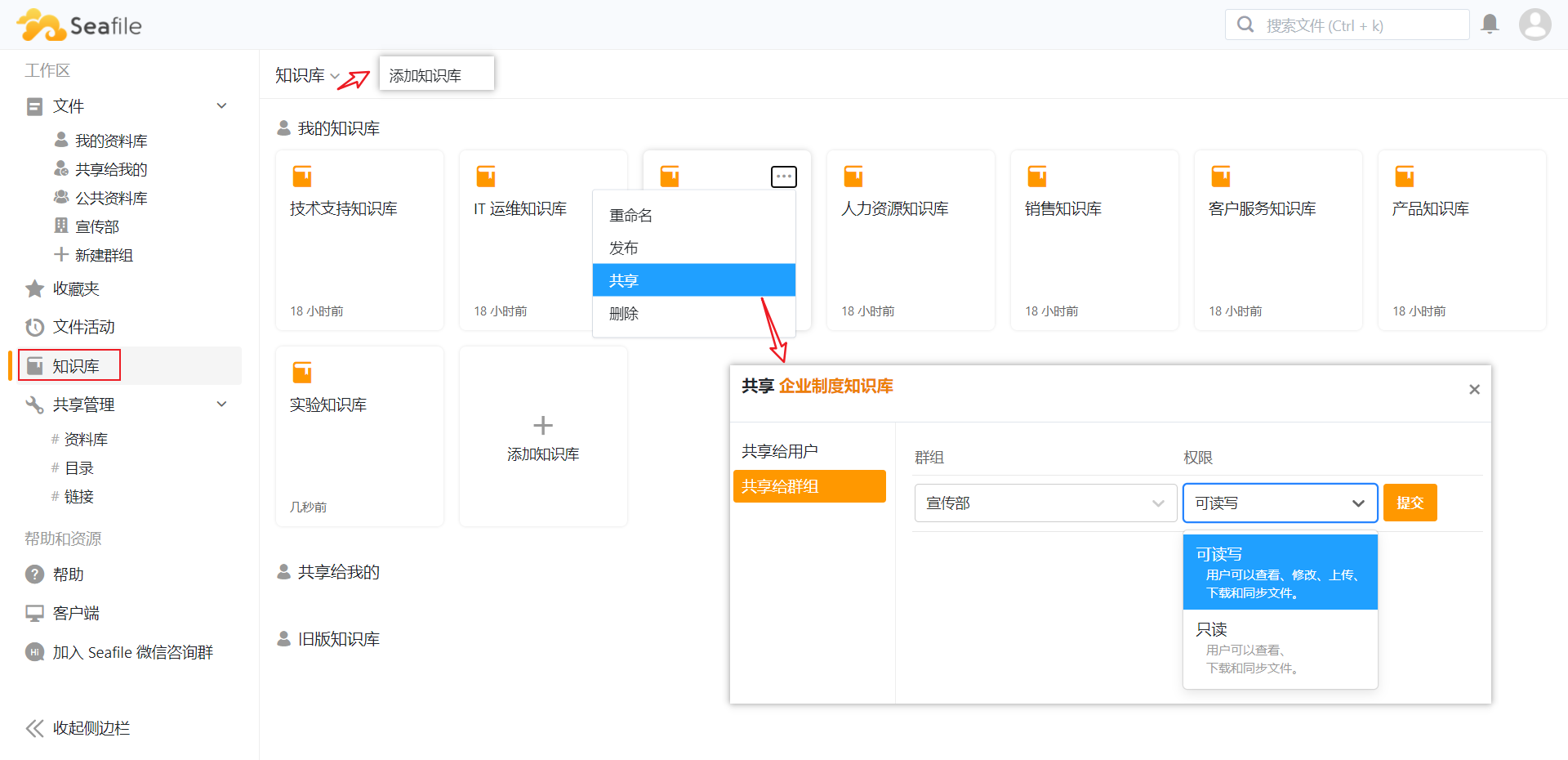Viewport: 1568px width, 760px height.
Task: Open 共享给我的 in sidebar
Action: [x=111, y=169]
